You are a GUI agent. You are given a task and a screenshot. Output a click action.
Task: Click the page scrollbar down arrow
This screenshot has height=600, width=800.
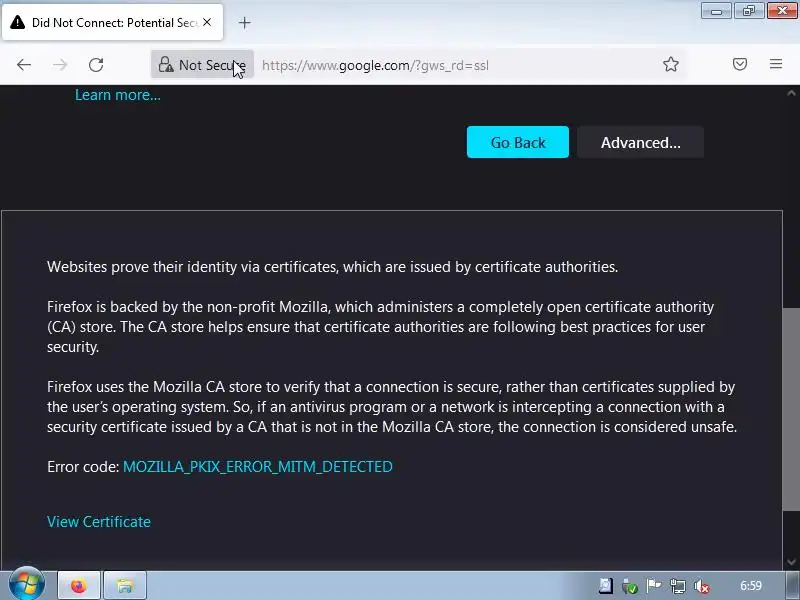(791, 562)
